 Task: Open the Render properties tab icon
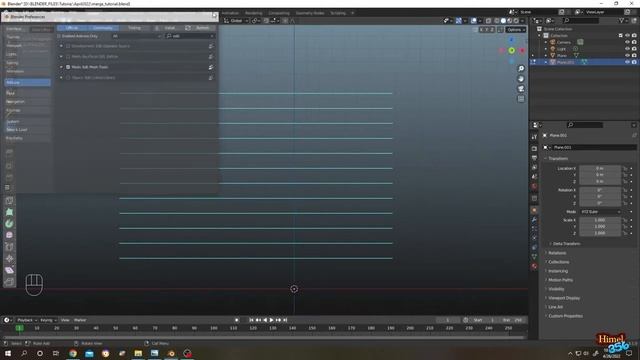[534, 149]
